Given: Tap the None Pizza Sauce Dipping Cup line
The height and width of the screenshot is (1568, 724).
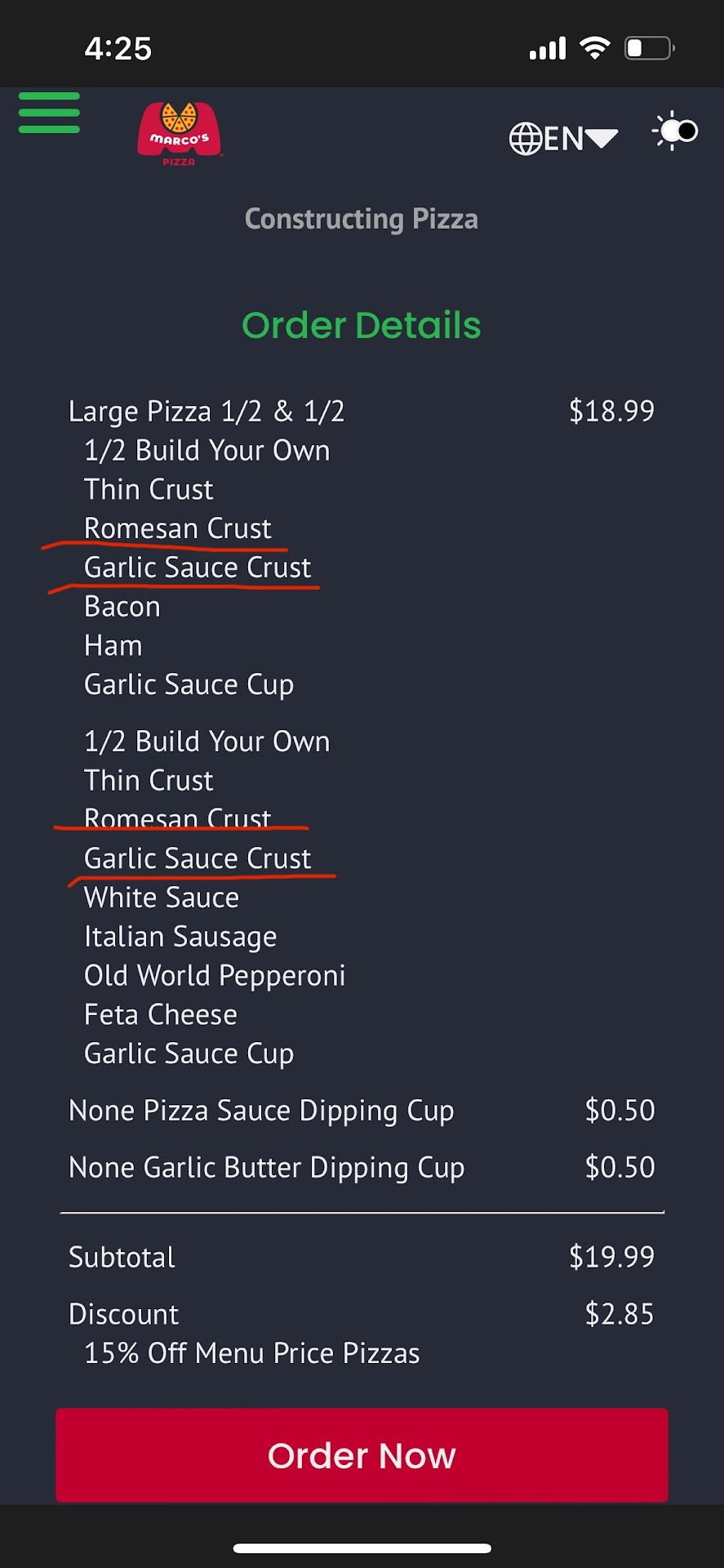Looking at the screenshot, I should tap(261, 1111).
